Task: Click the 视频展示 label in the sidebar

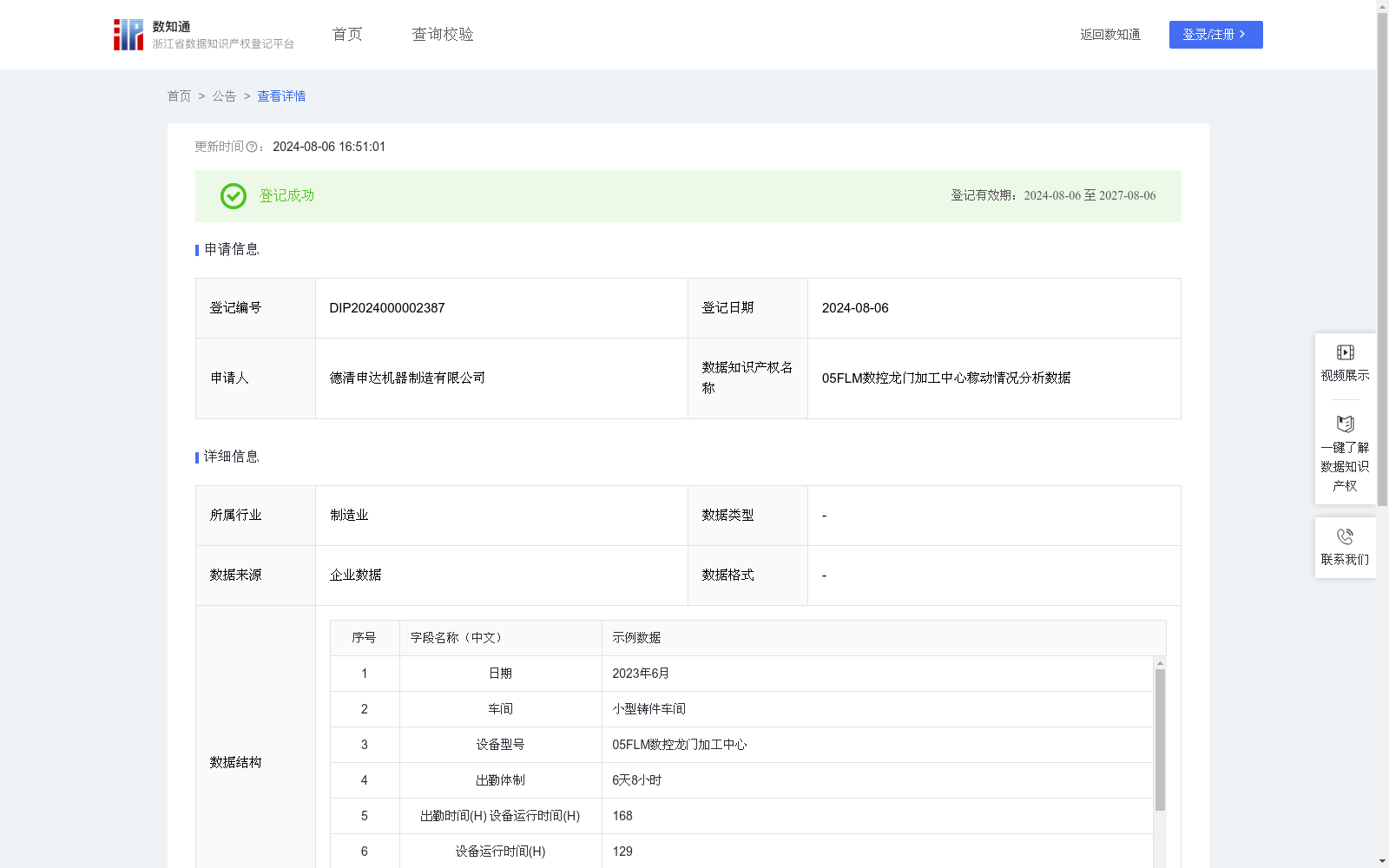Action: (1345, 375)
